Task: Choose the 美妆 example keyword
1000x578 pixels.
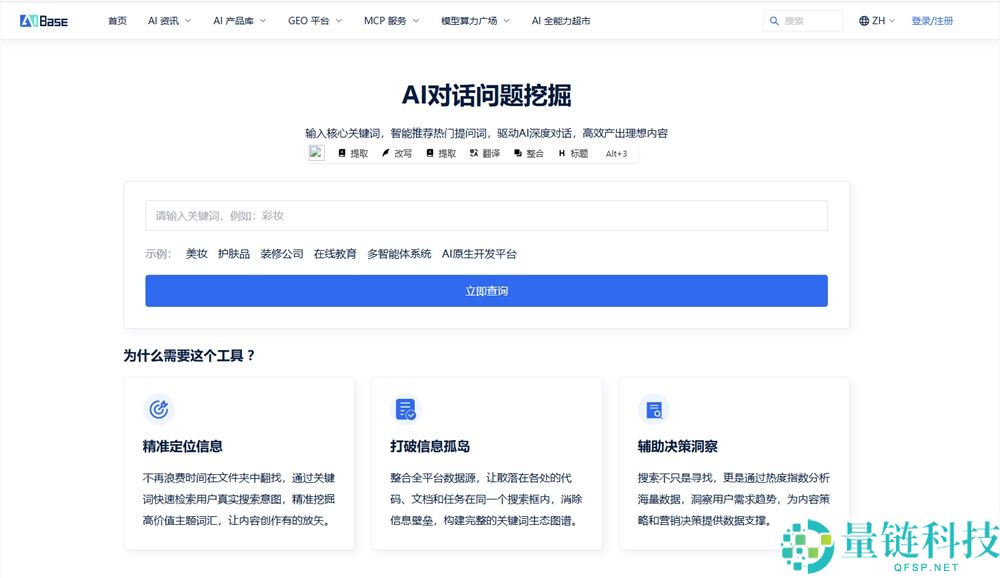Action: pyautogui.click(x=196, y=254)
